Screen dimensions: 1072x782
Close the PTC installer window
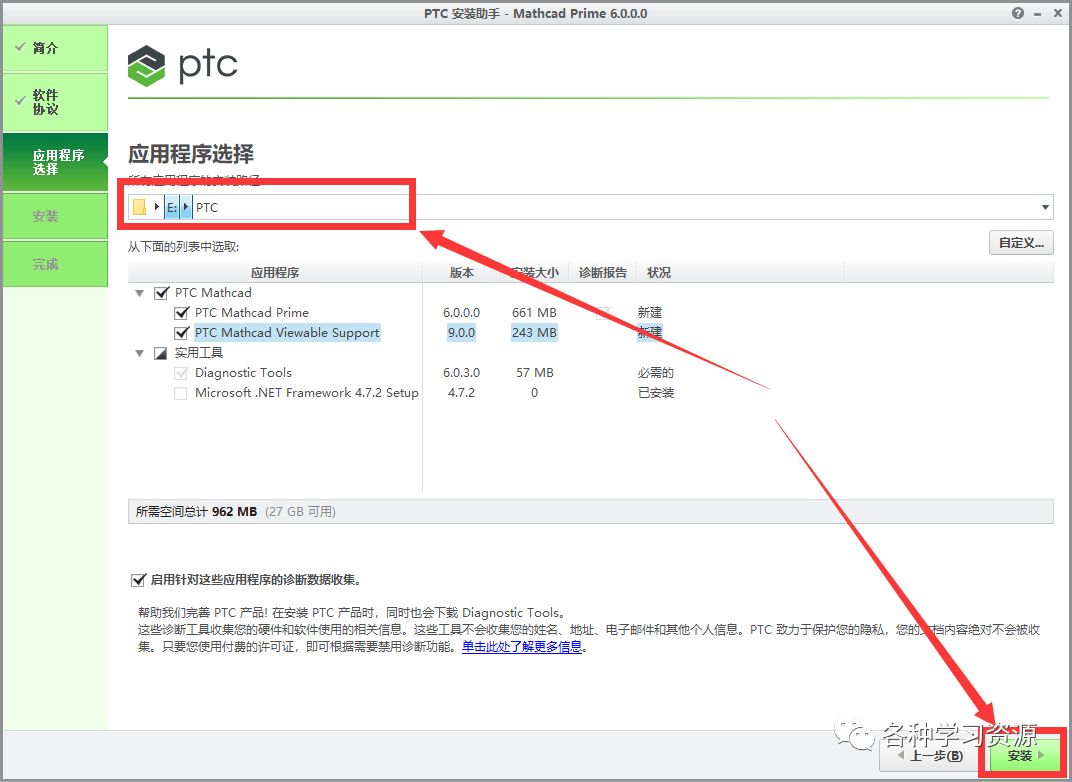tap(1057, 13)
